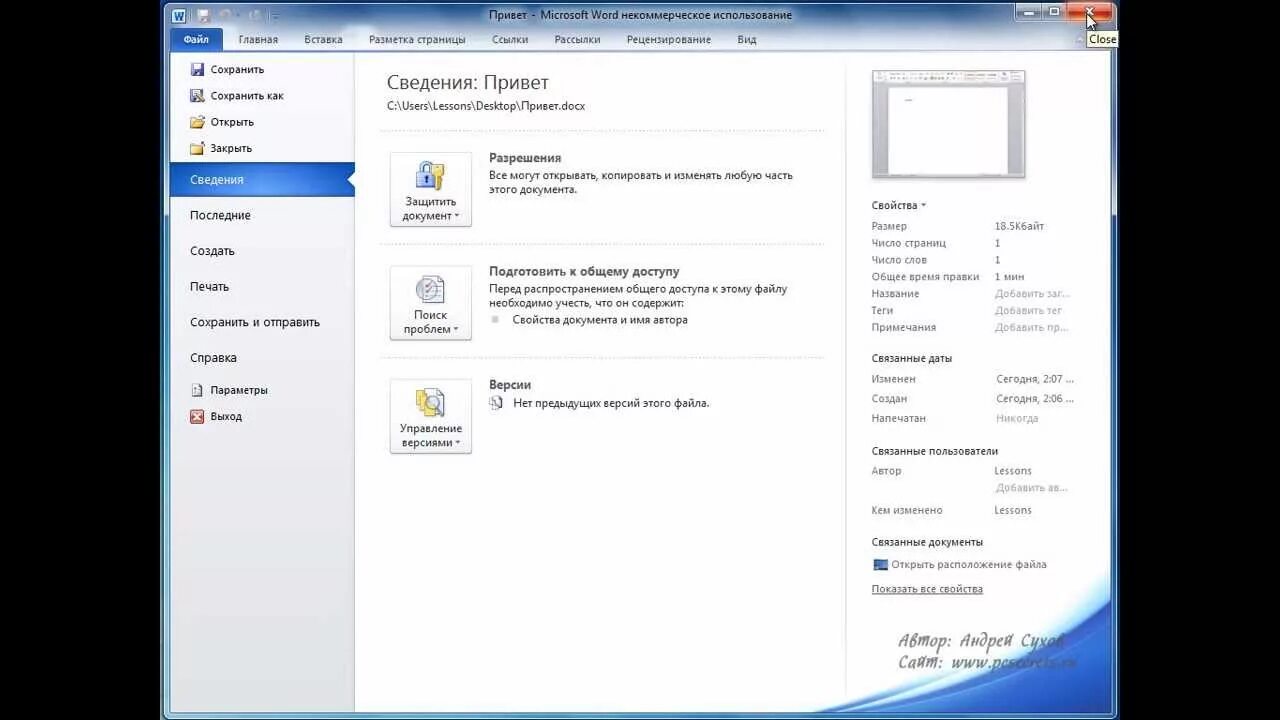Click the Кем изменено value Lessons
This screenshot has height=720, width=1280.
[x=1013, y=510]
